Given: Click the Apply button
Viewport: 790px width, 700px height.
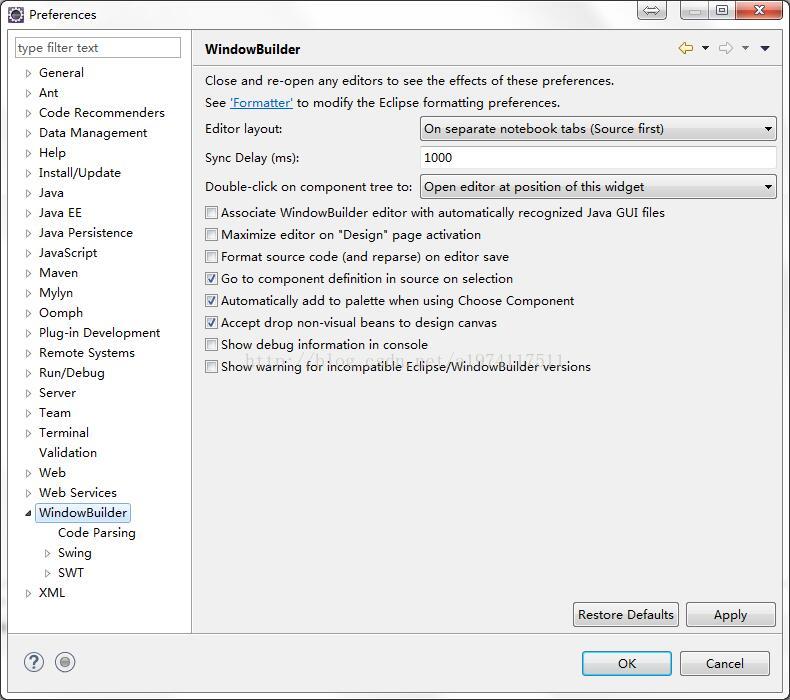Looking at the screenshot, I should (x=731, y=614).
